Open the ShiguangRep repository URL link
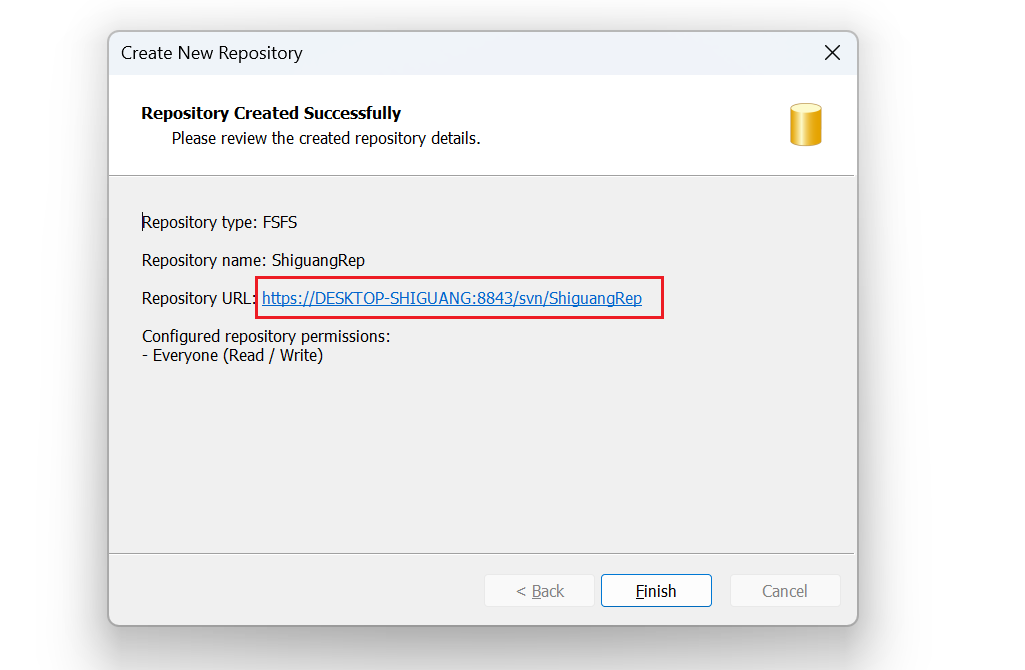 coord(452,298)
